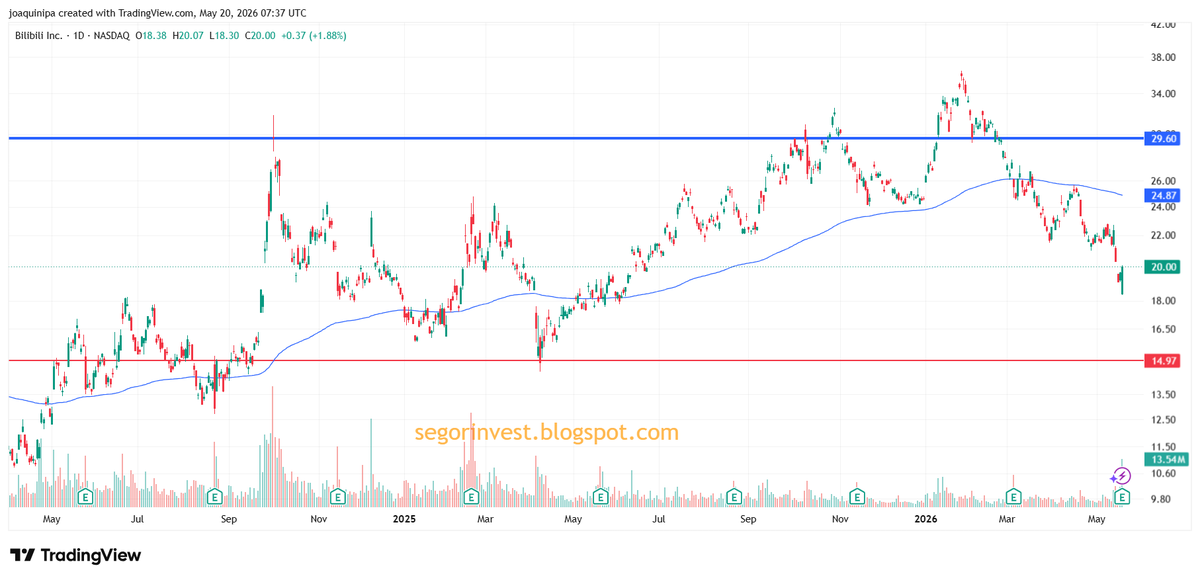The height and width of the screenshot is (580, 1200).
Task: Click the 10.60 price axis label
Action: [x=1163, y=474]
